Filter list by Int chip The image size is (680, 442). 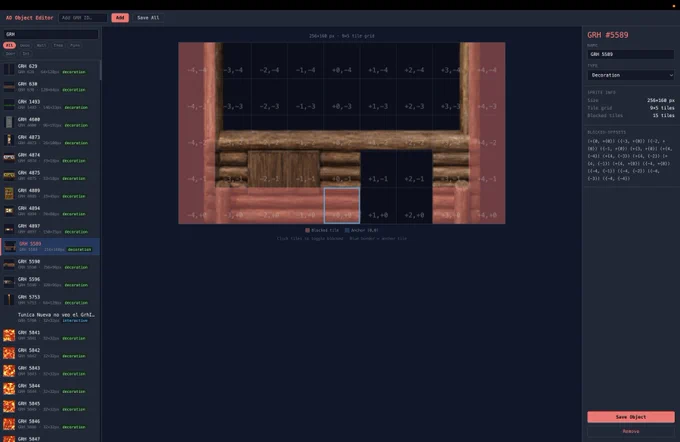[x=26, y=54]
